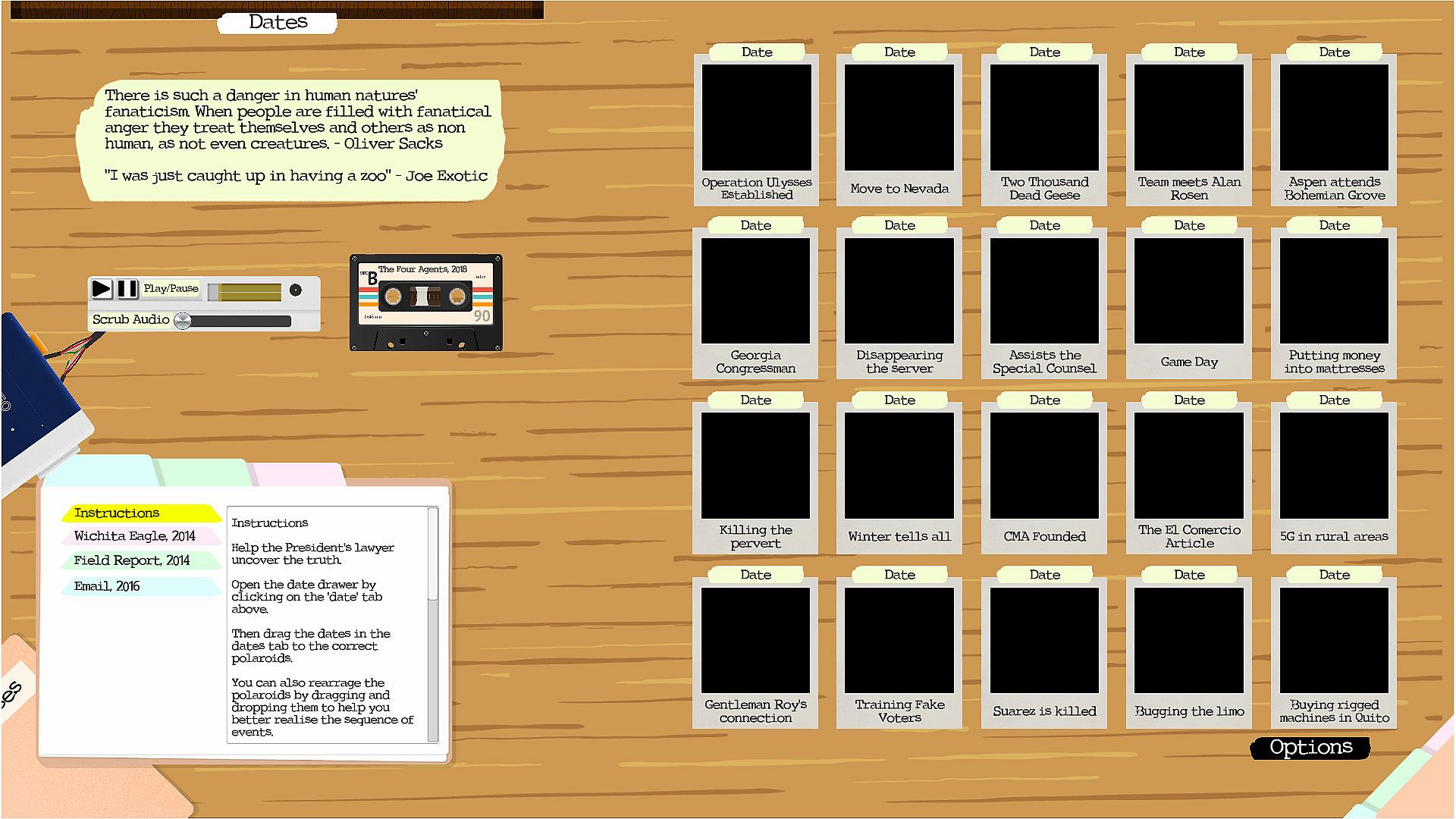Select the Instructions document tab
Screen dimensions: 1456x819
tap(118, 513)
